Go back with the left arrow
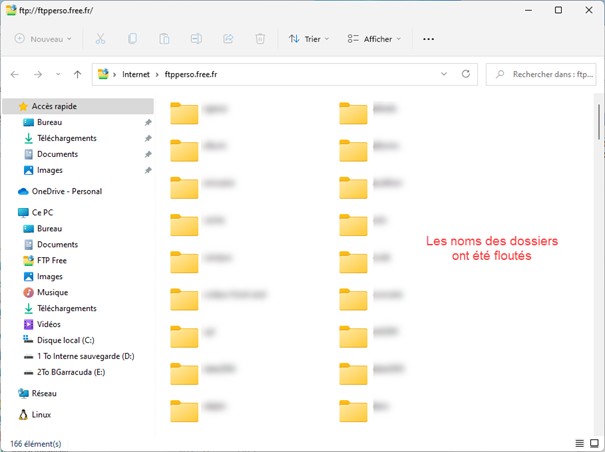This screenshot has height=452, width=605. 15,74
